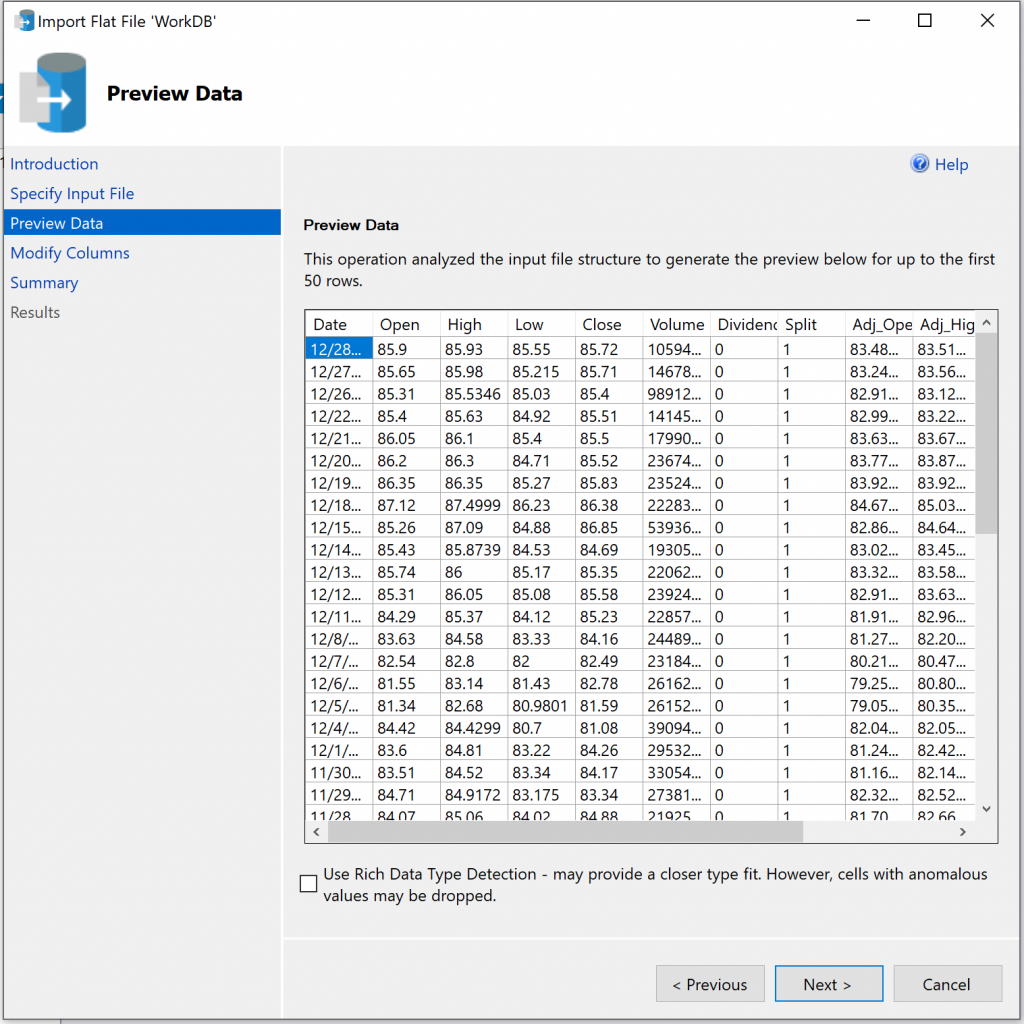
Task: Click the 12/8/... date cell
Action: [x=340, y=639]
